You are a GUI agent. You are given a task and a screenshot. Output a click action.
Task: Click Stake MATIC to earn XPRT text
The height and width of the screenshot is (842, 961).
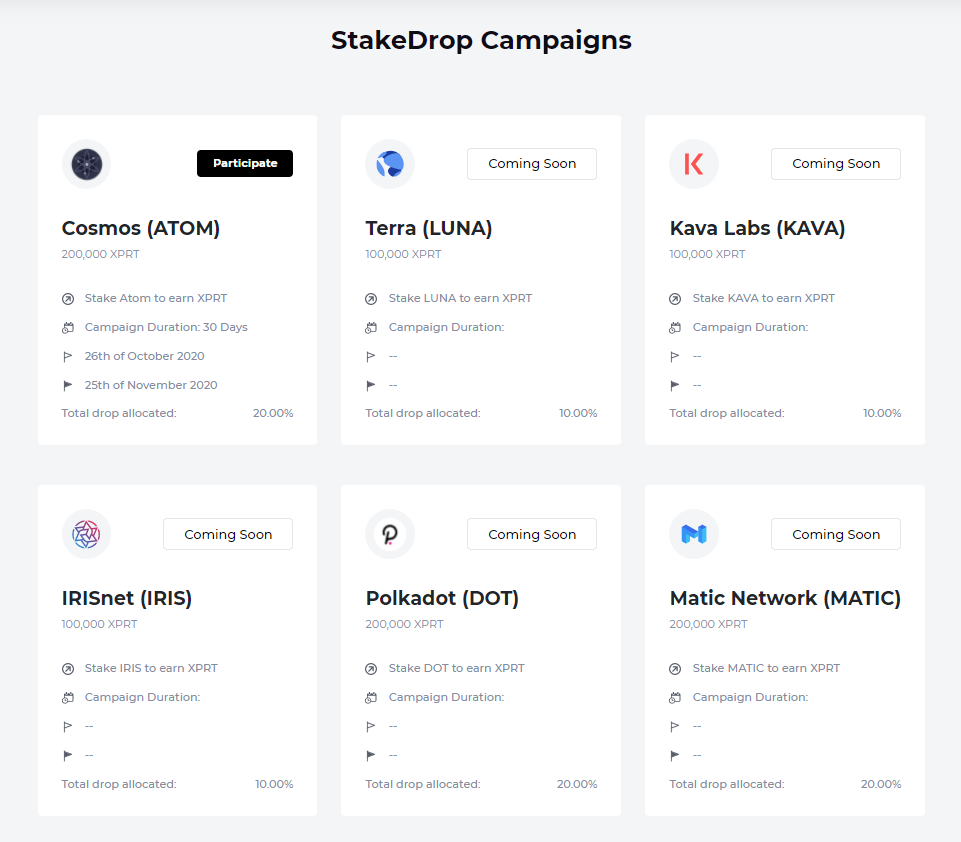click(x=766, y=669)
